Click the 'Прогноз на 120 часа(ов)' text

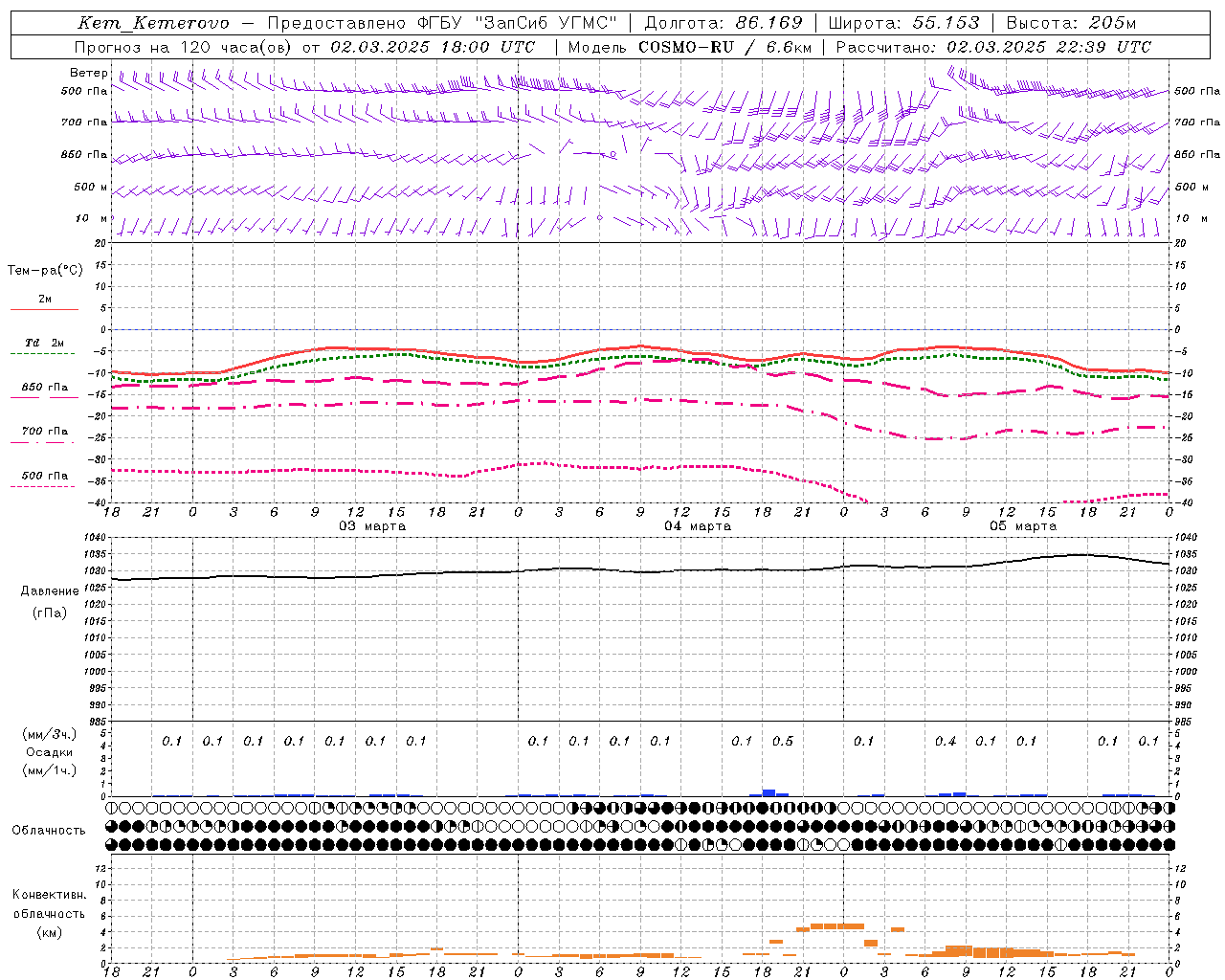pos(184,47)
